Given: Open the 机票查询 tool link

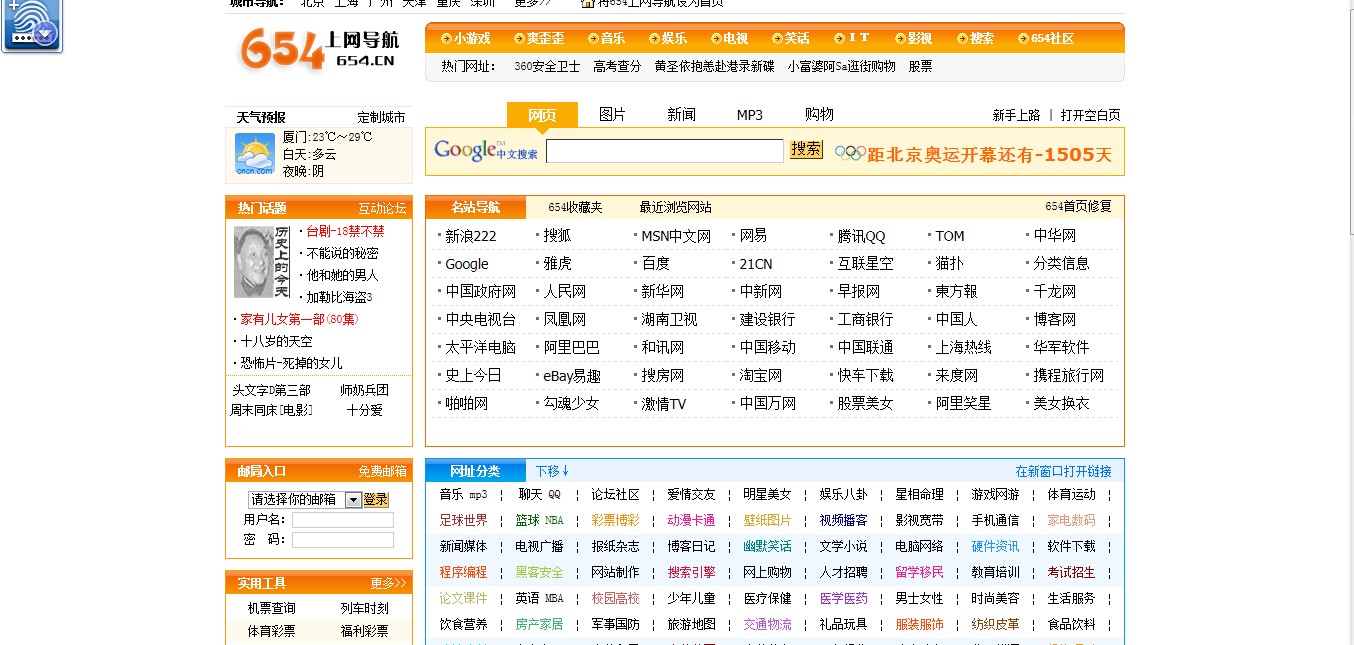Looking at the screenshot, I should pyautogui.click(x=272, y=608).
